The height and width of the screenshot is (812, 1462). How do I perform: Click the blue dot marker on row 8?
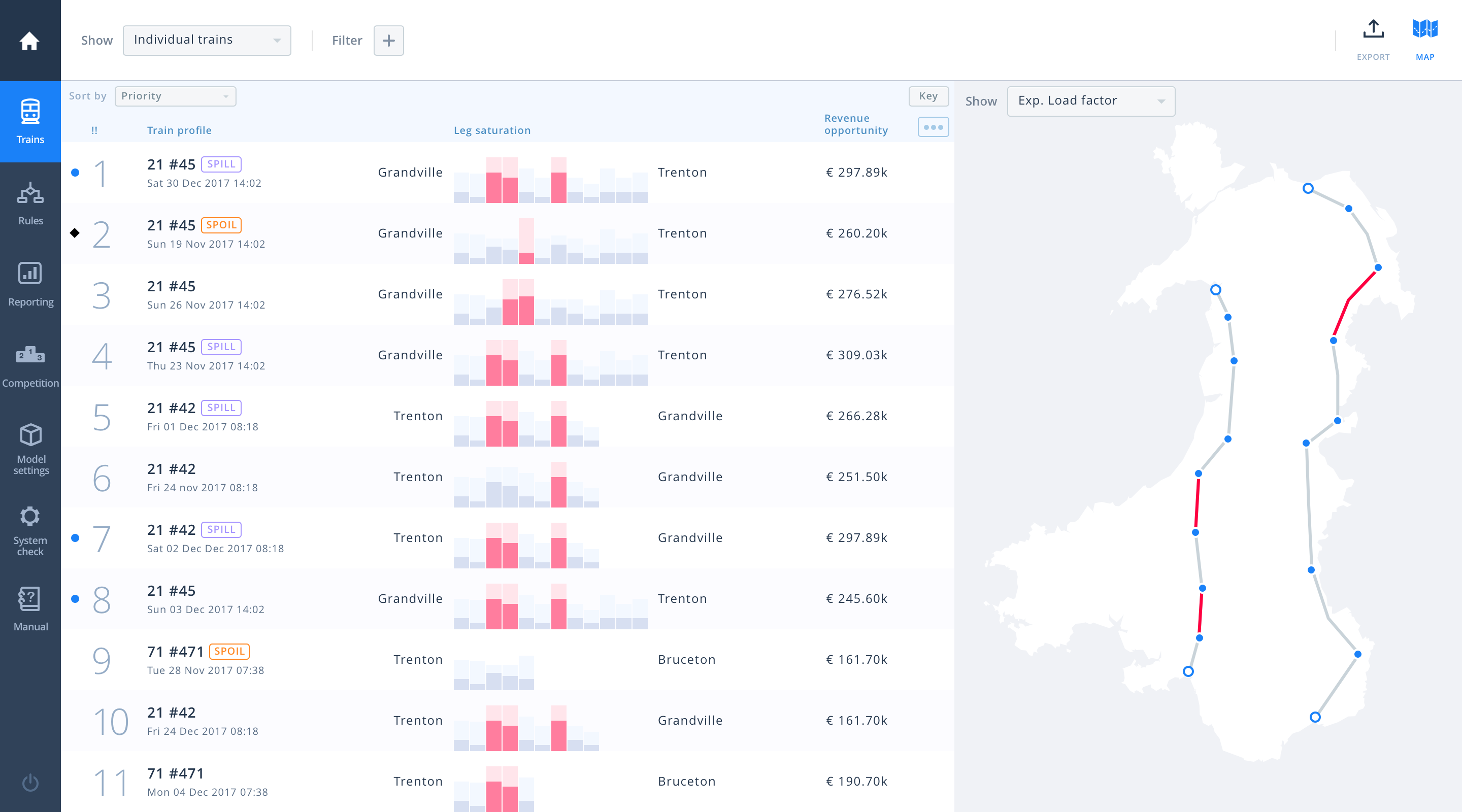coord(75,599)
